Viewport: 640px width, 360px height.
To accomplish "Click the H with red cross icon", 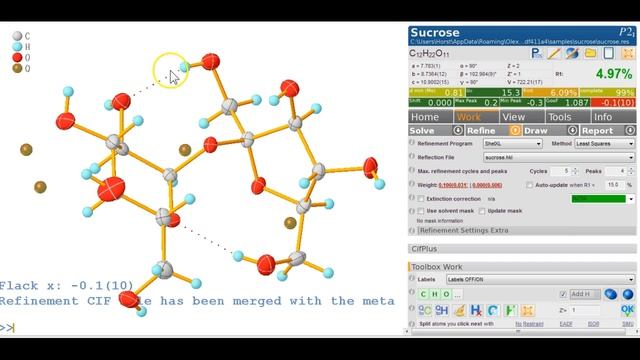I will (476, 311).
